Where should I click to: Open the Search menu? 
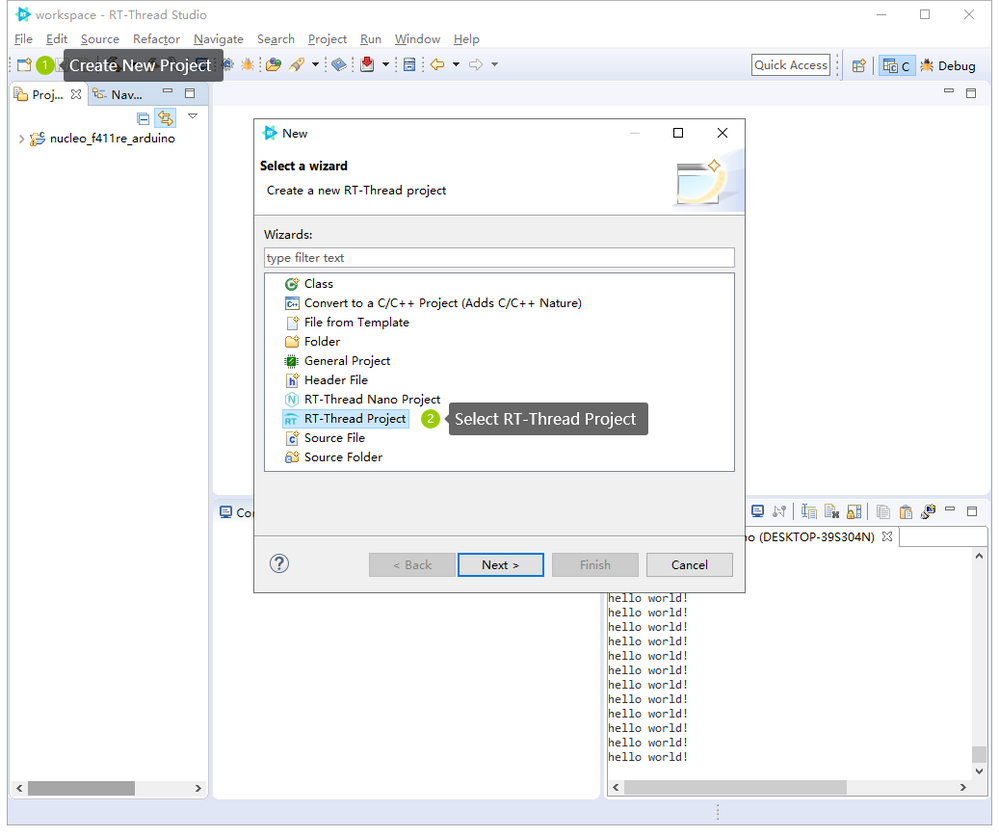click(x=276, y=39)
